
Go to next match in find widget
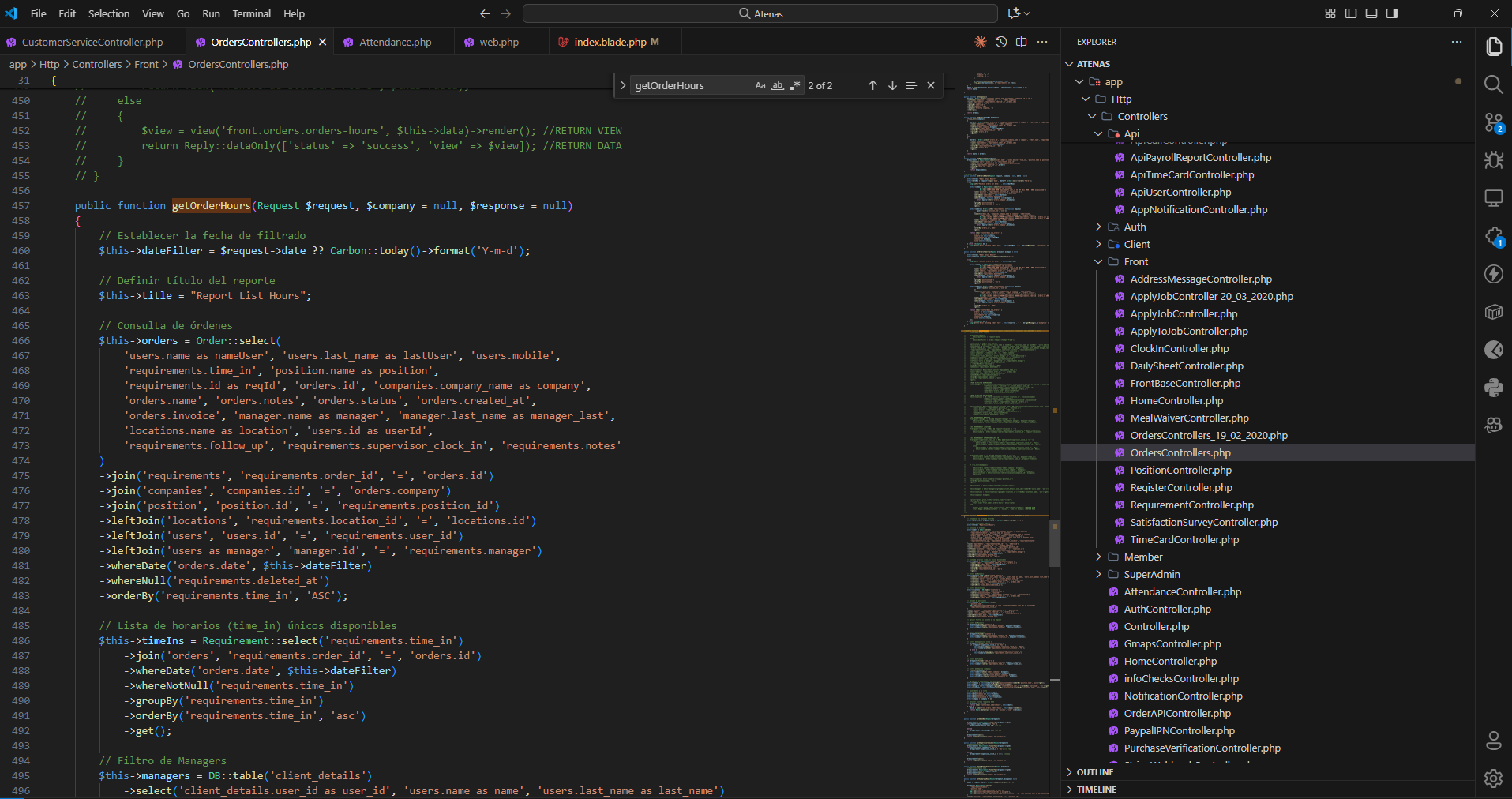click(892, 85)
